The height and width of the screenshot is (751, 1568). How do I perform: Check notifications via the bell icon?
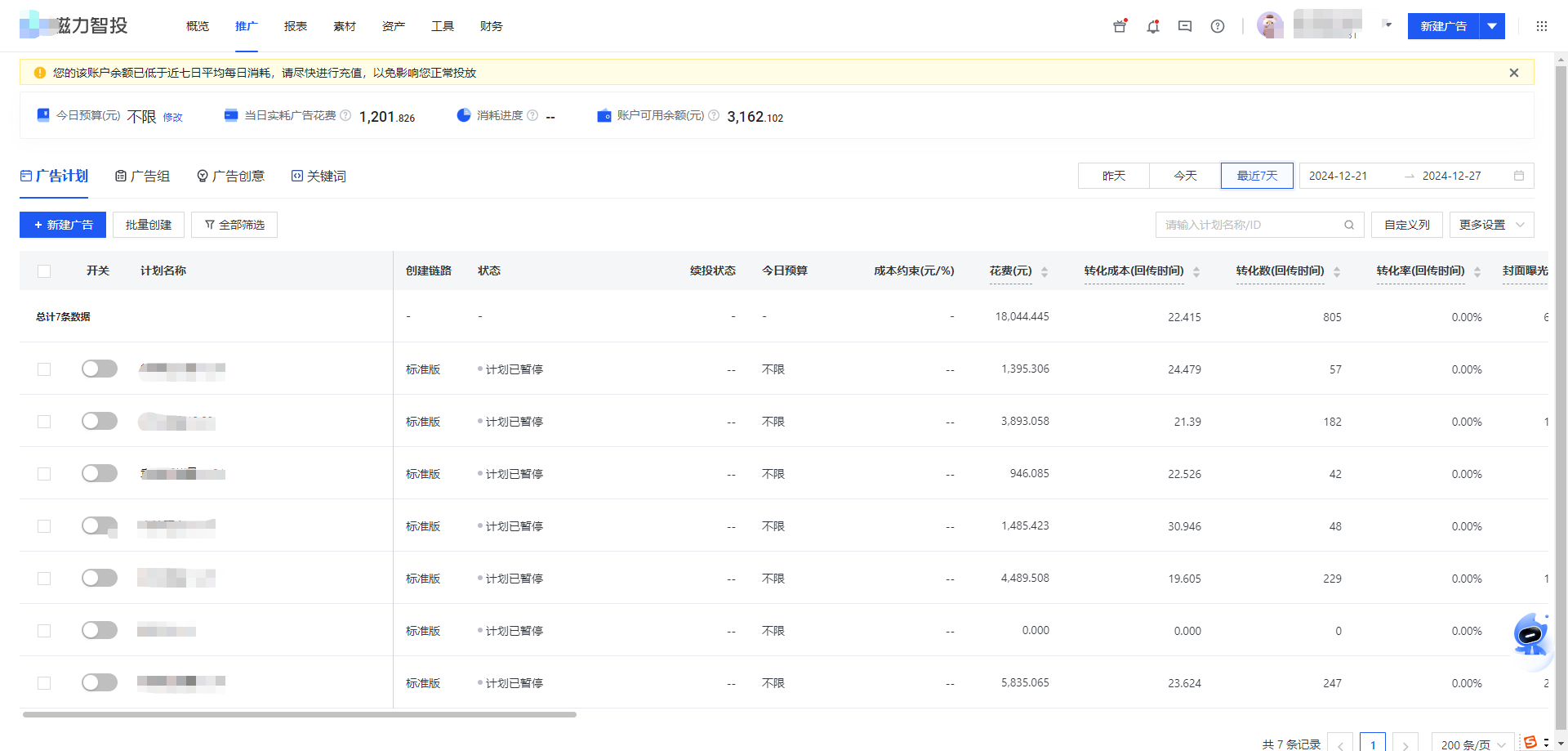point(1152,26)
